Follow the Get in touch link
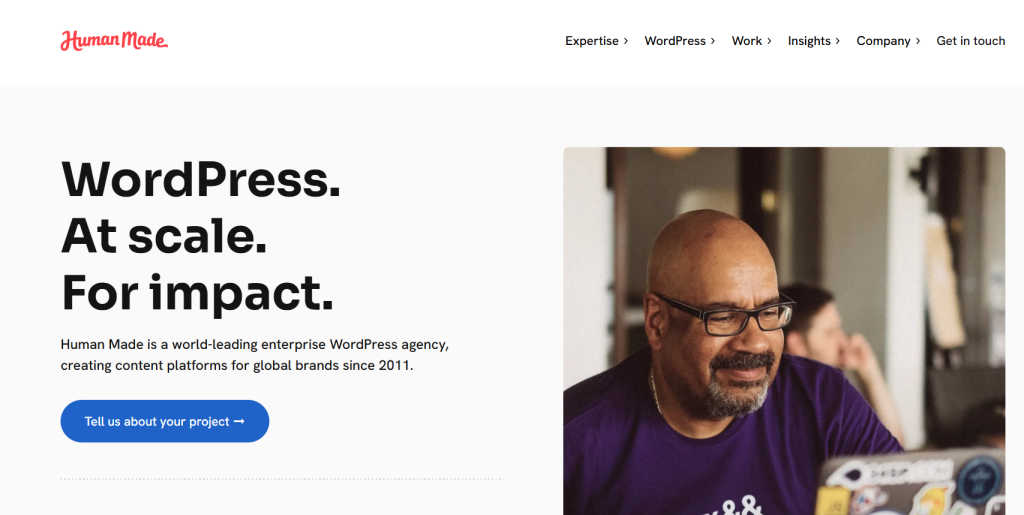 pyautogui.click(x=970, y=40)
